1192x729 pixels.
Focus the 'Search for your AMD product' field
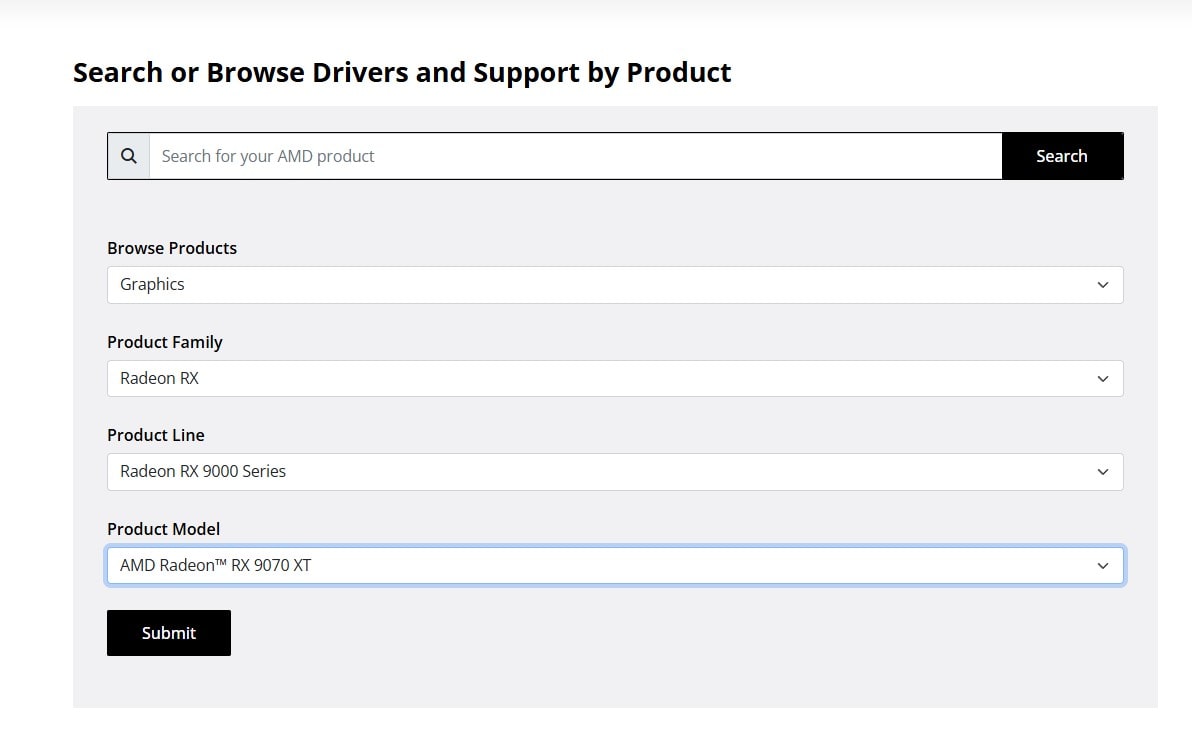(575, 156)
